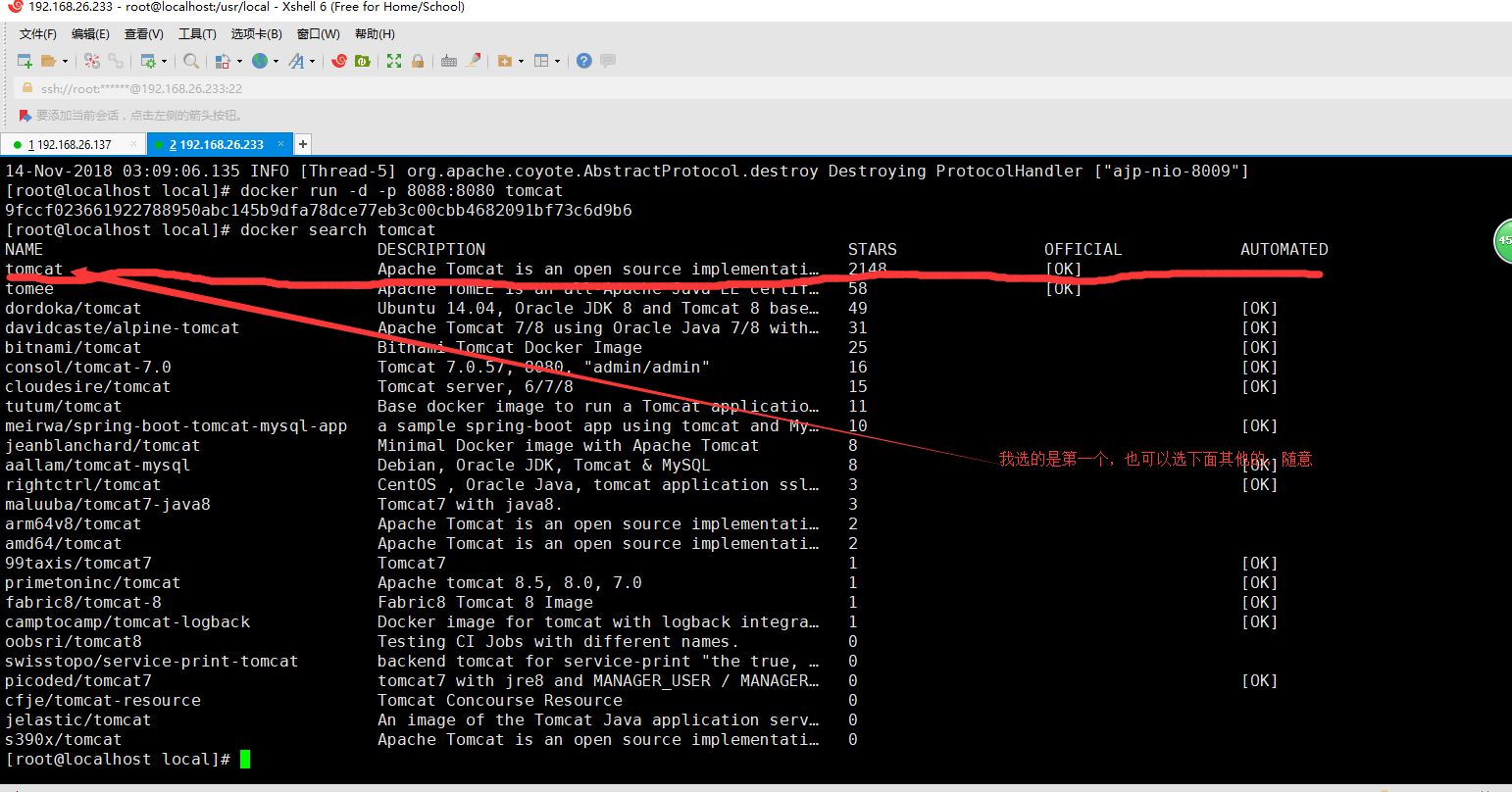1512x792 pixels.
Task: Open session properties gear icon
Action: tap(148, 61)
